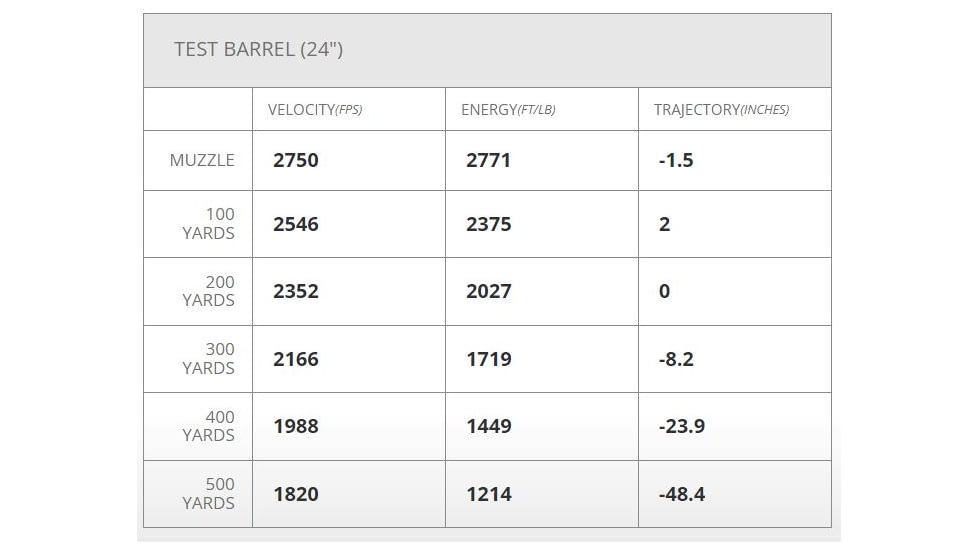Select the ENERGY (FT/LB) column header
Viewport: 978px width, 550px height.
(508, 110)
